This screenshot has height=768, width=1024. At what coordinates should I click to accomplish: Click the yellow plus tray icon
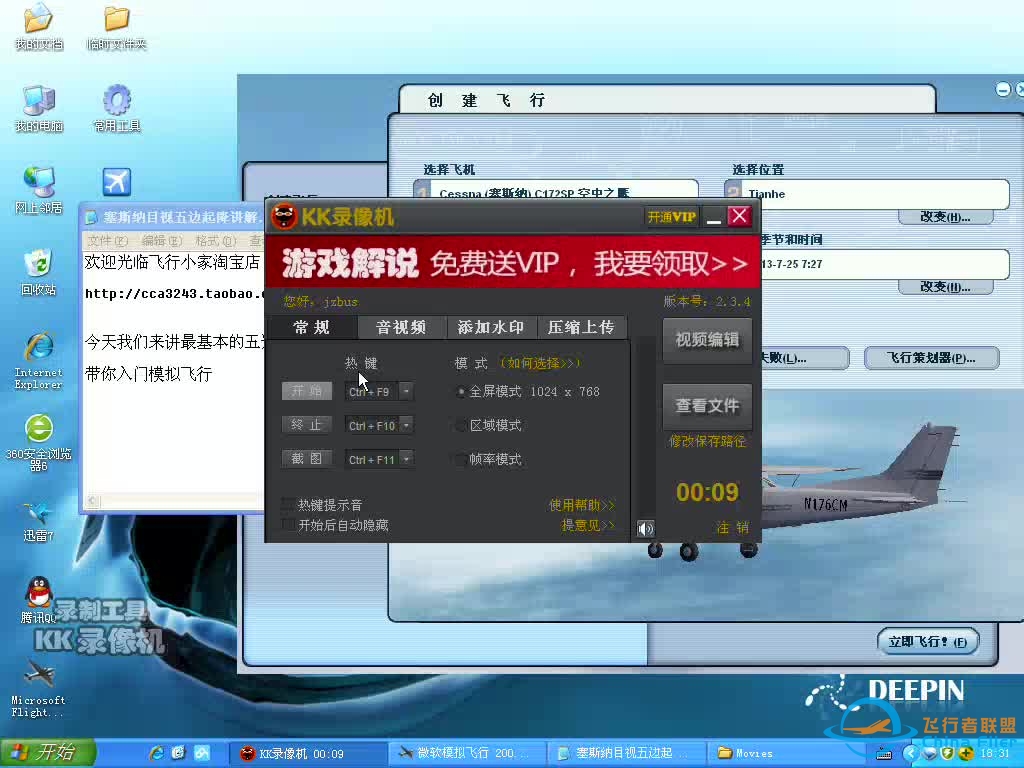(966, 754)
